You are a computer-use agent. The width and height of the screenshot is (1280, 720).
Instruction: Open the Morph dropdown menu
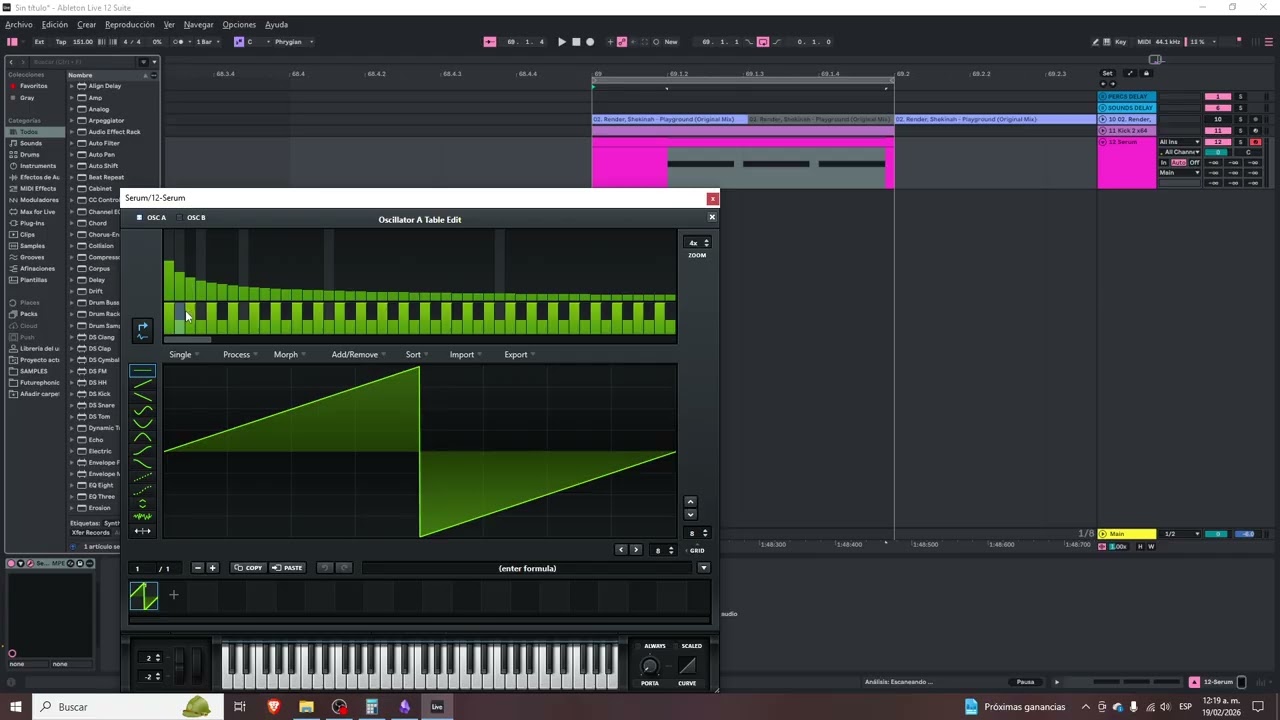click(x=289, y=354)
